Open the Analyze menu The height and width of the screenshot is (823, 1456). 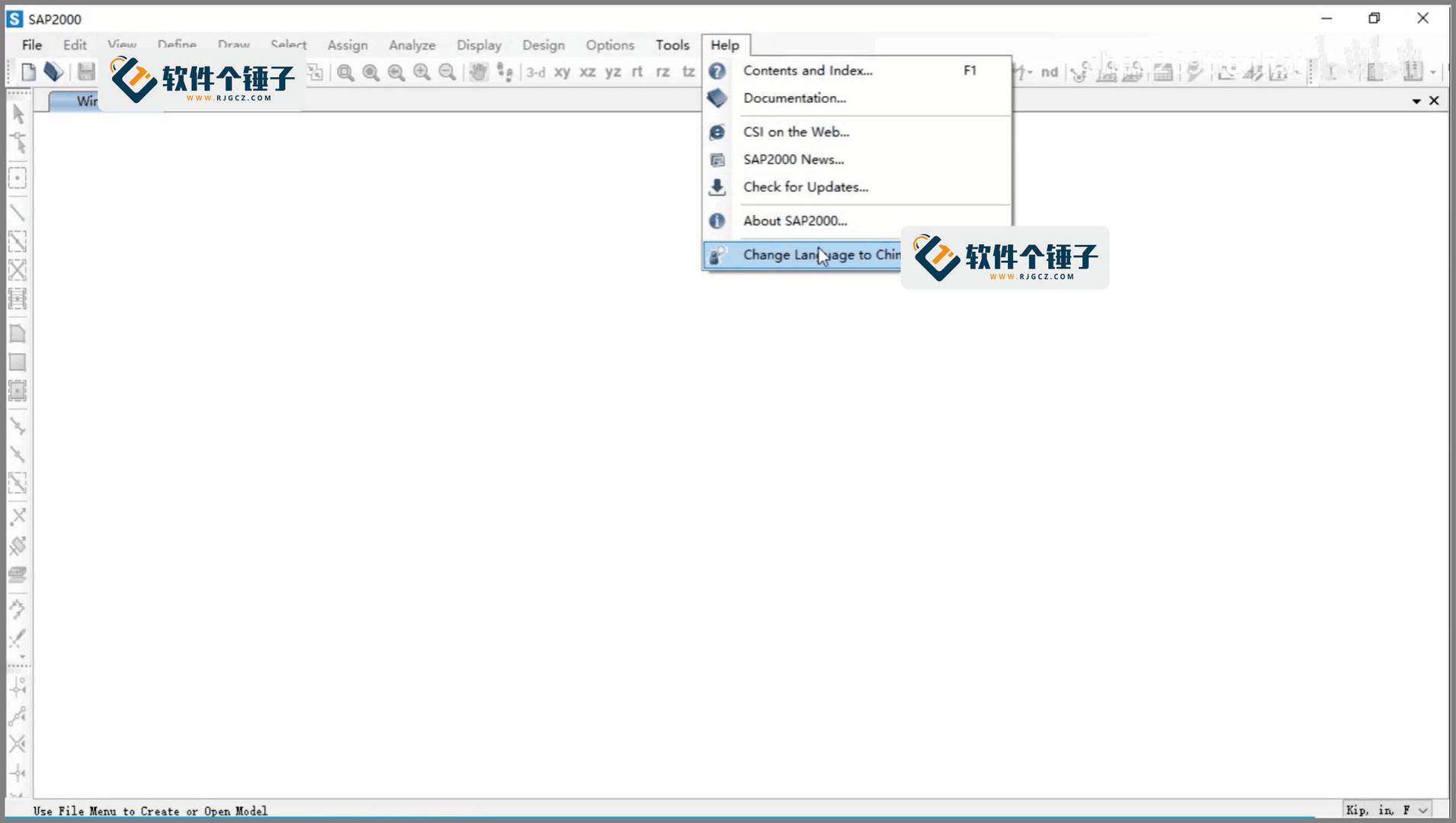click(x=412, y=45)
